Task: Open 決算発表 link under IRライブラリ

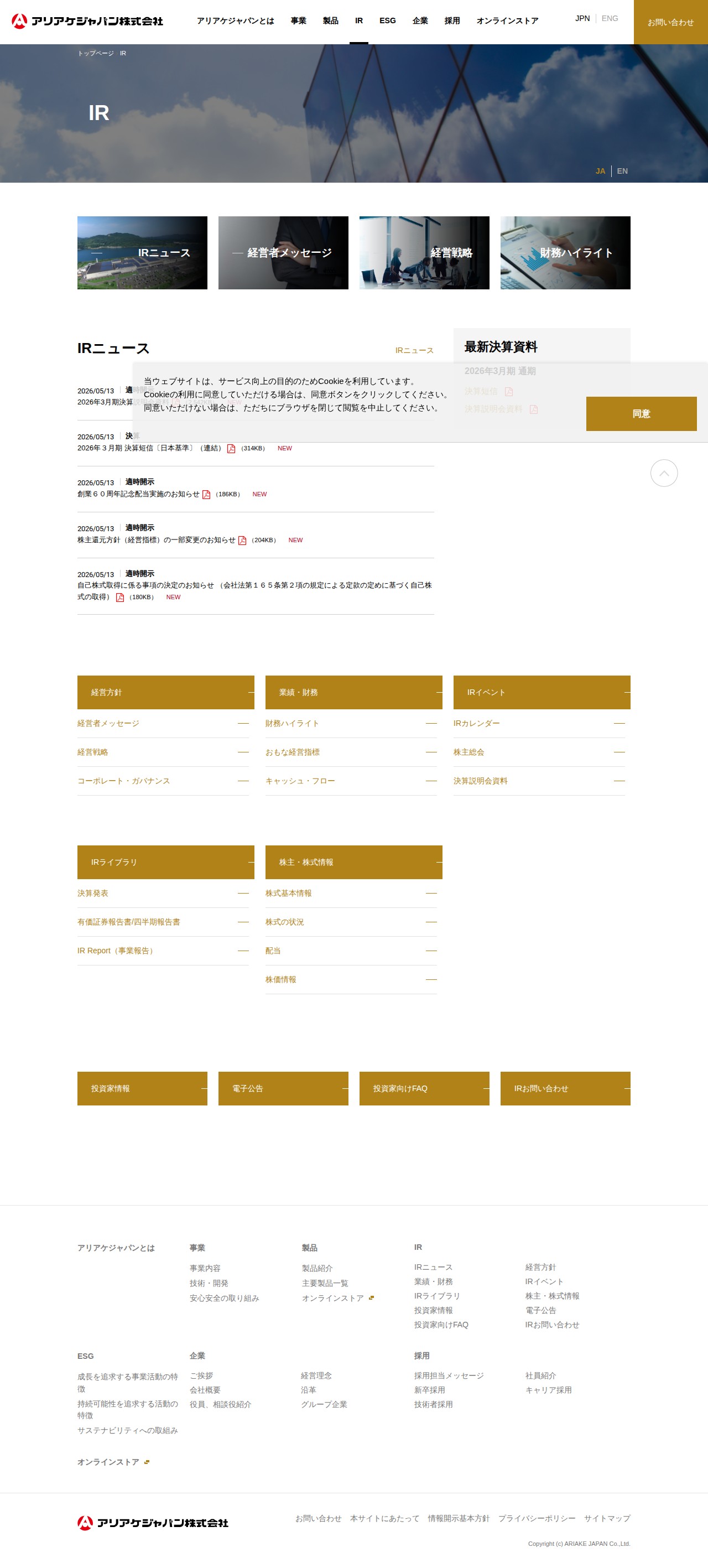Action: [x=163, y=894]
